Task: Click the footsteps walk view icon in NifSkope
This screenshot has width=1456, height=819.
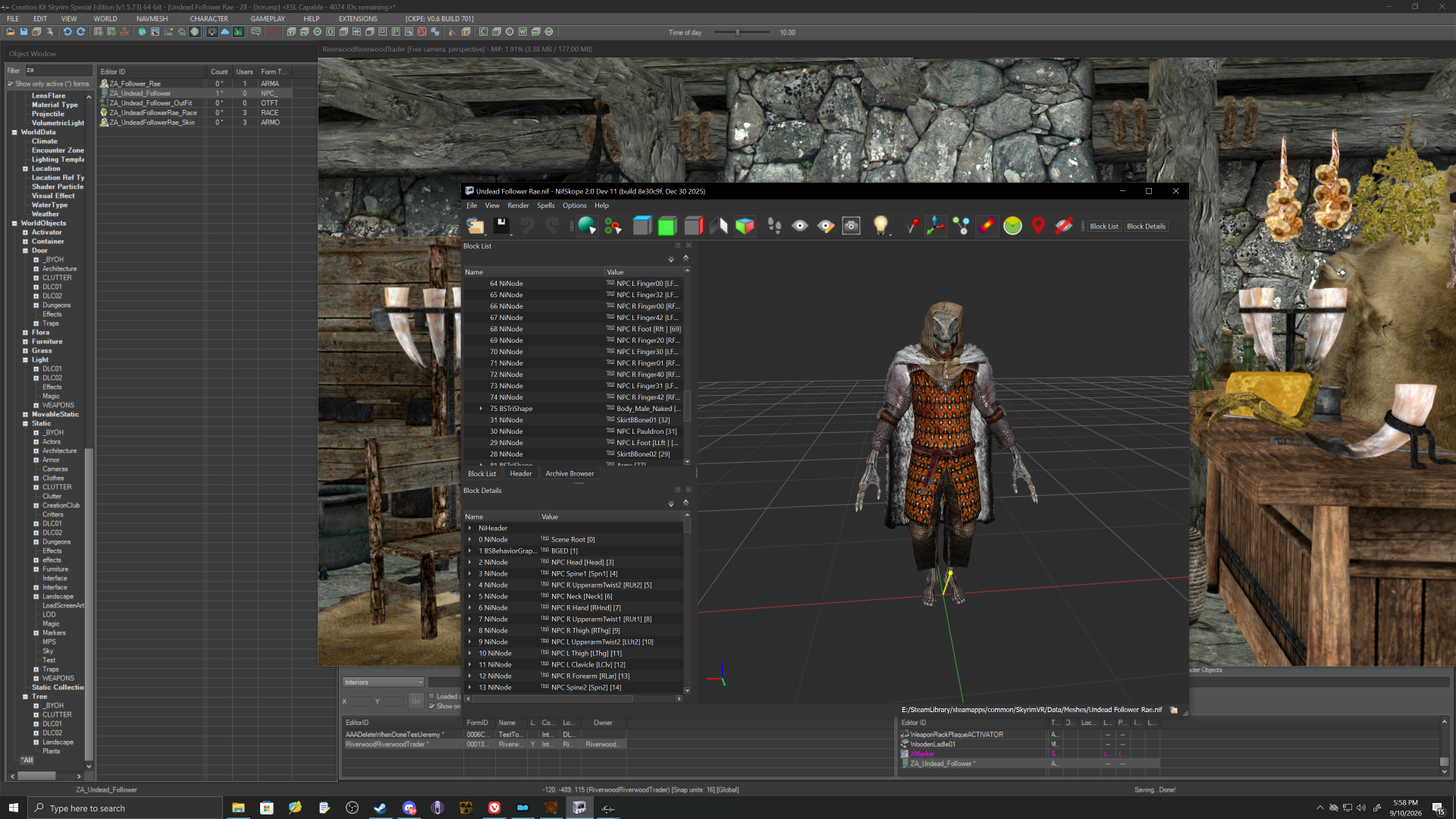Action: coord(774,226)
